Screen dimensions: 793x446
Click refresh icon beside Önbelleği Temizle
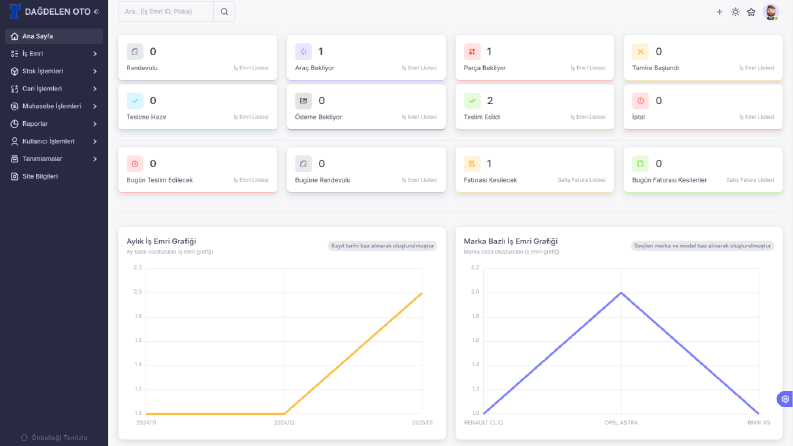tap(24, 438)
